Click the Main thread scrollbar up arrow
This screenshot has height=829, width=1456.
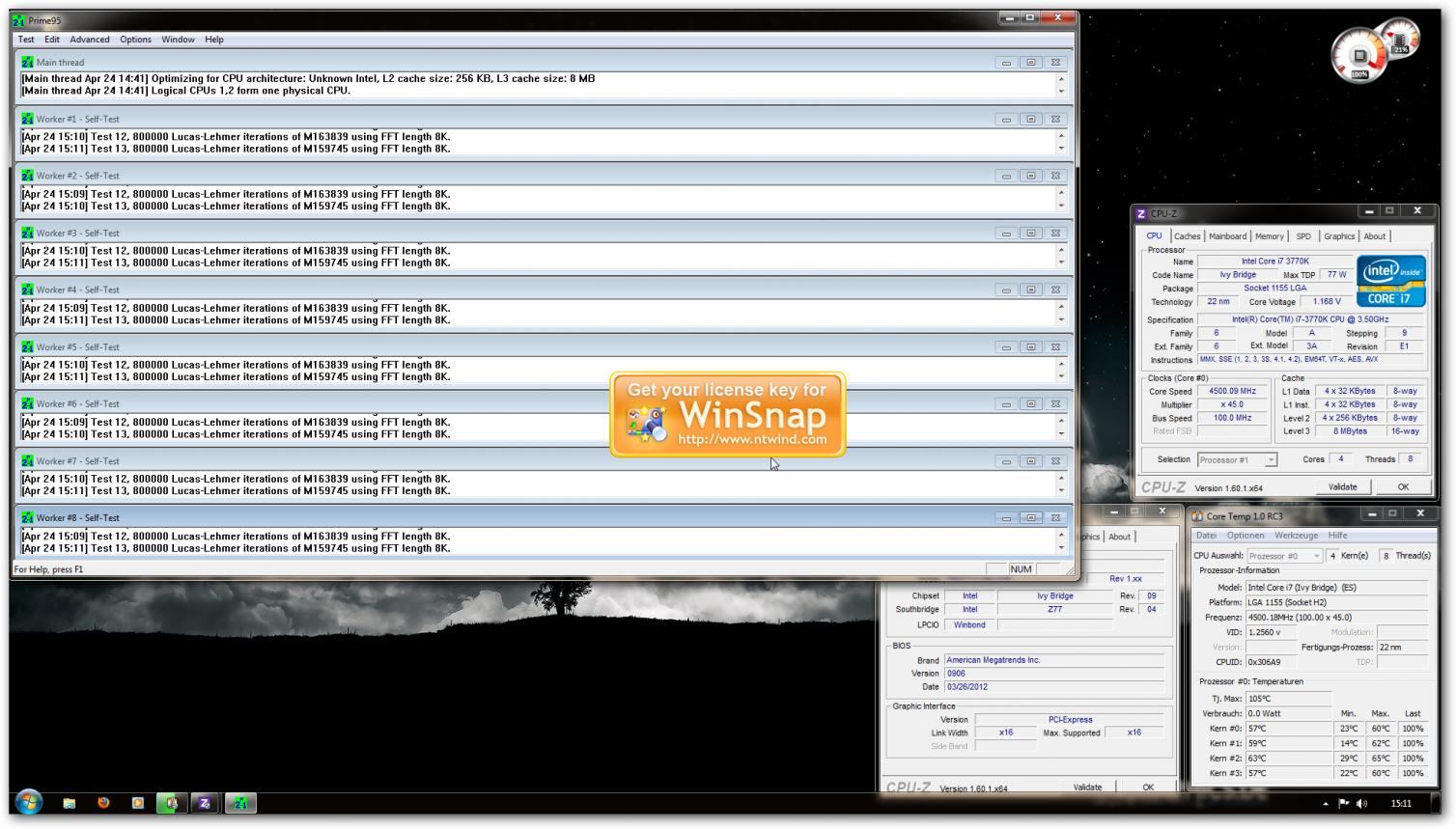(x=1061, y=79)
